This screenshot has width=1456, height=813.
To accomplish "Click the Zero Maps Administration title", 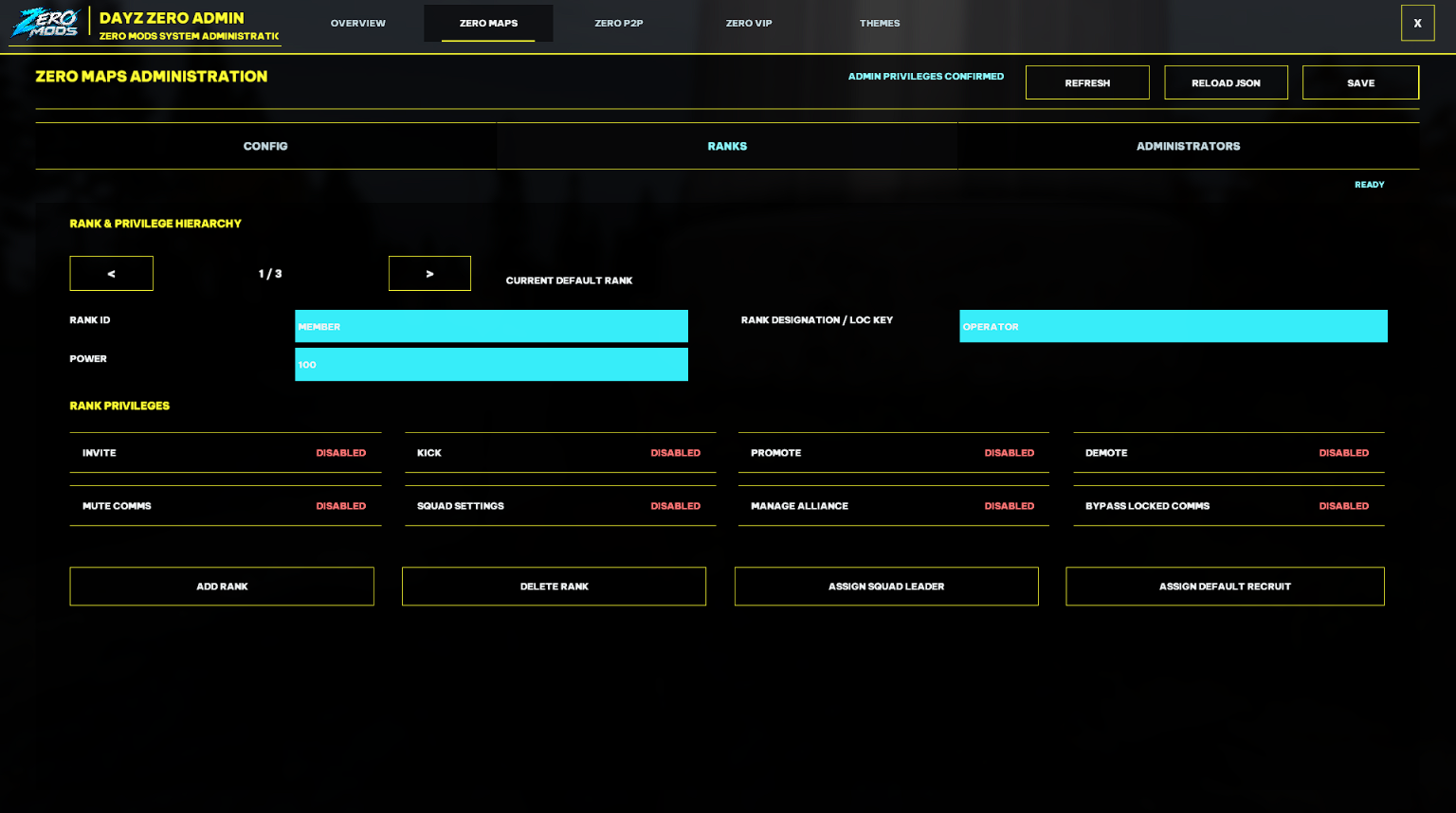I will click(152, 77).
